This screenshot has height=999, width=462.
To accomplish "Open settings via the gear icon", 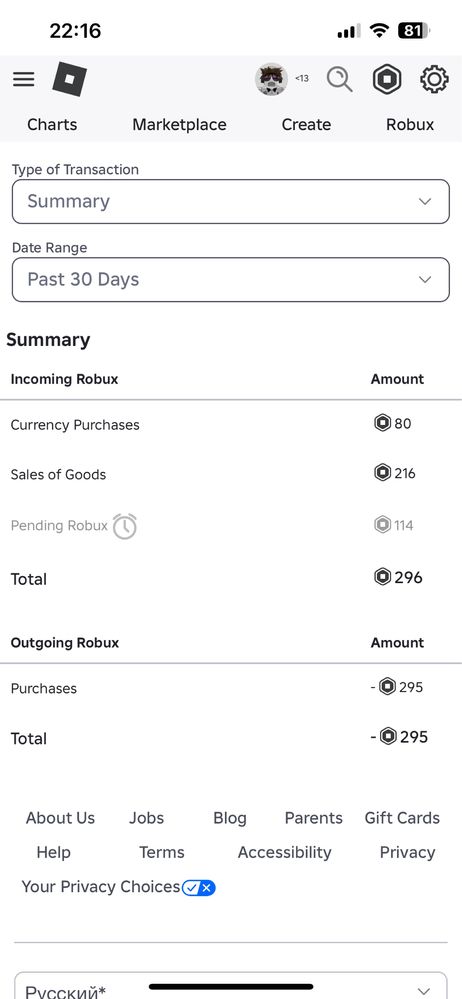I will click(x=435, y=80).
